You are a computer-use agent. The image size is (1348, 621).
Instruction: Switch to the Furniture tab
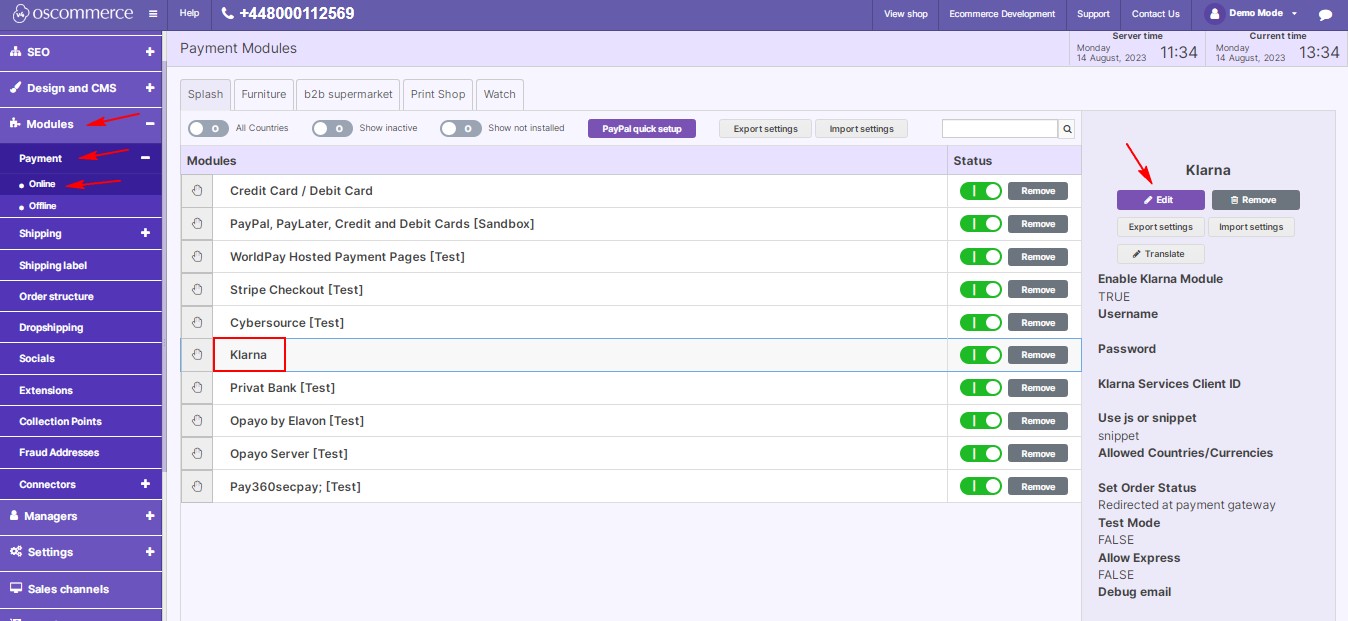(264, 94)
